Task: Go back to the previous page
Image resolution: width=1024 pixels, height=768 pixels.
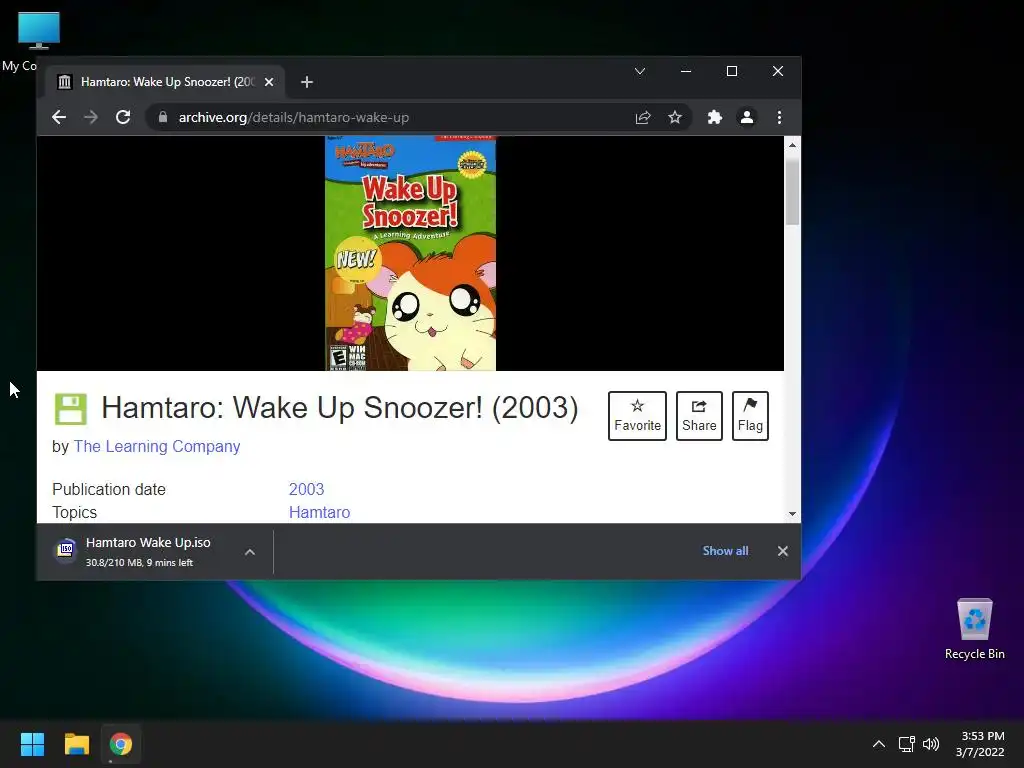Action: [x=59, y=118]
